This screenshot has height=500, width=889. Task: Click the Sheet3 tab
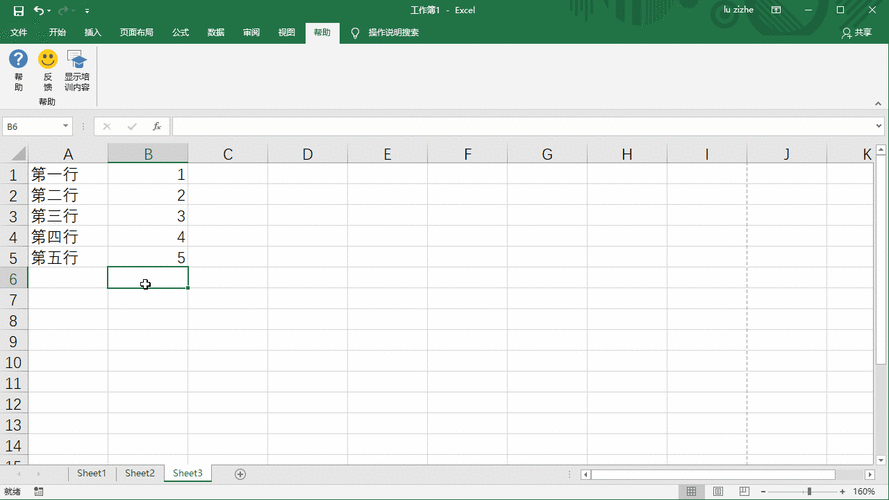(188, 473)
